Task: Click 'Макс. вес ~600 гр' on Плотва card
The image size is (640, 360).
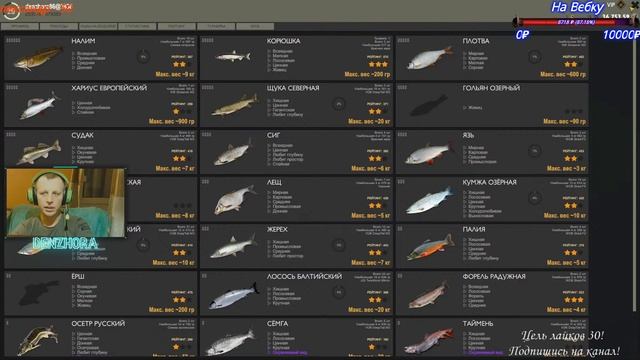Action: [563, 75]
